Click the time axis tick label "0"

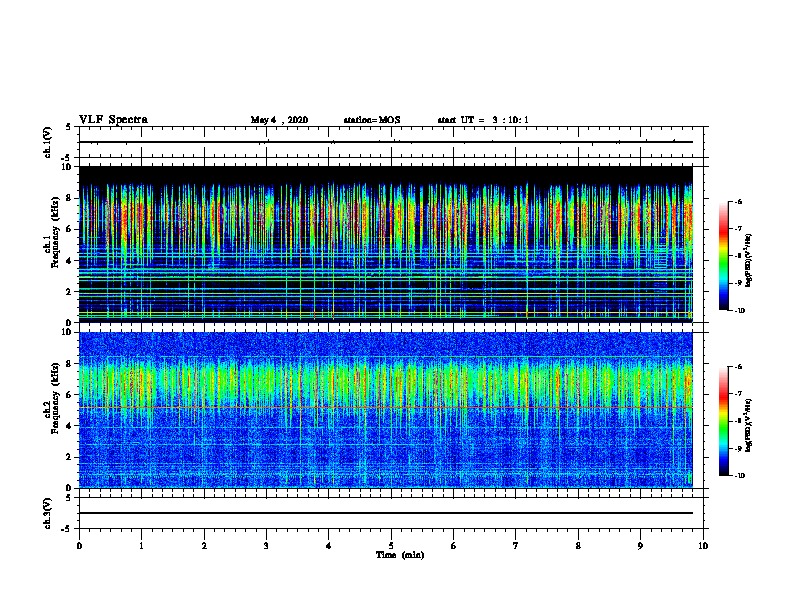point(79,546)
